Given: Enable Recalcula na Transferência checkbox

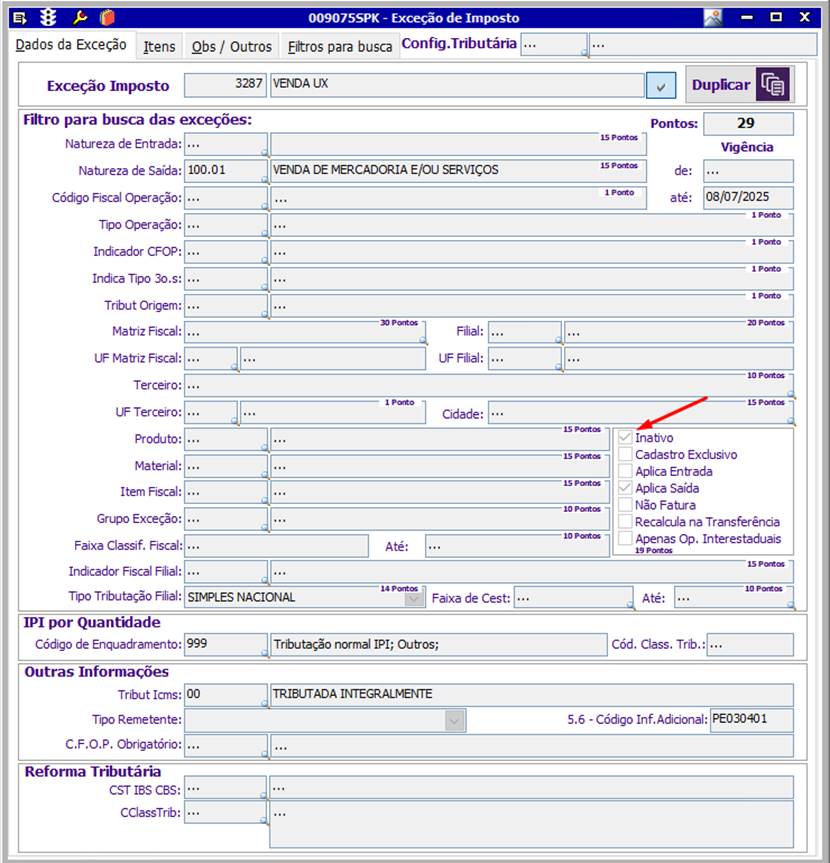Looking at the screenshot, I should (625, 521).
